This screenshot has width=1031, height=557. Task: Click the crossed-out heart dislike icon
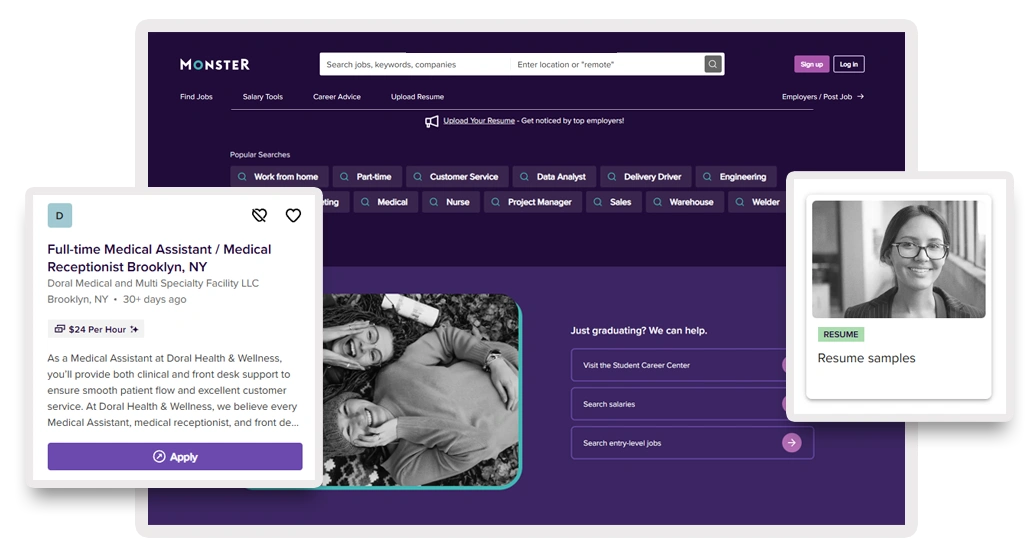click(x=259, y=215)
